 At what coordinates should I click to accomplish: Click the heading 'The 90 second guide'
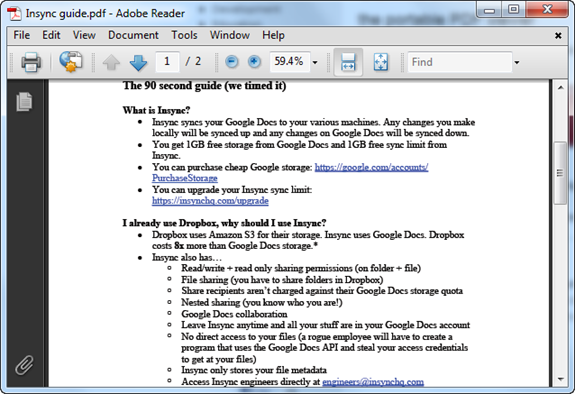click(204, 86)
